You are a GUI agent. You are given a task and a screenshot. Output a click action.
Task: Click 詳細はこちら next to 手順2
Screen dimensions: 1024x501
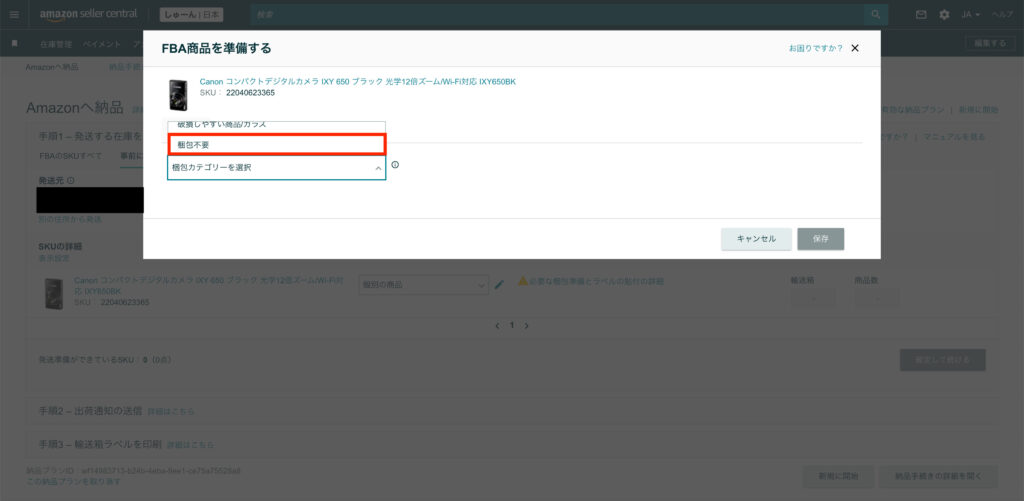pyautogui.click(x=170, y=412)
